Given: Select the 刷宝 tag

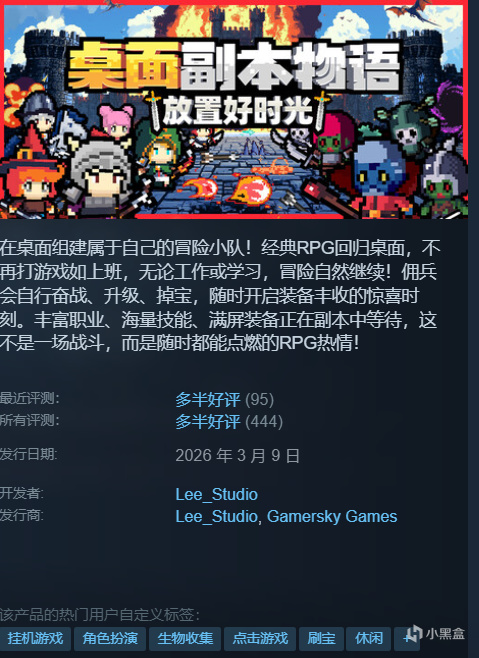Looking at the screenshot, I should click(322, 639).
